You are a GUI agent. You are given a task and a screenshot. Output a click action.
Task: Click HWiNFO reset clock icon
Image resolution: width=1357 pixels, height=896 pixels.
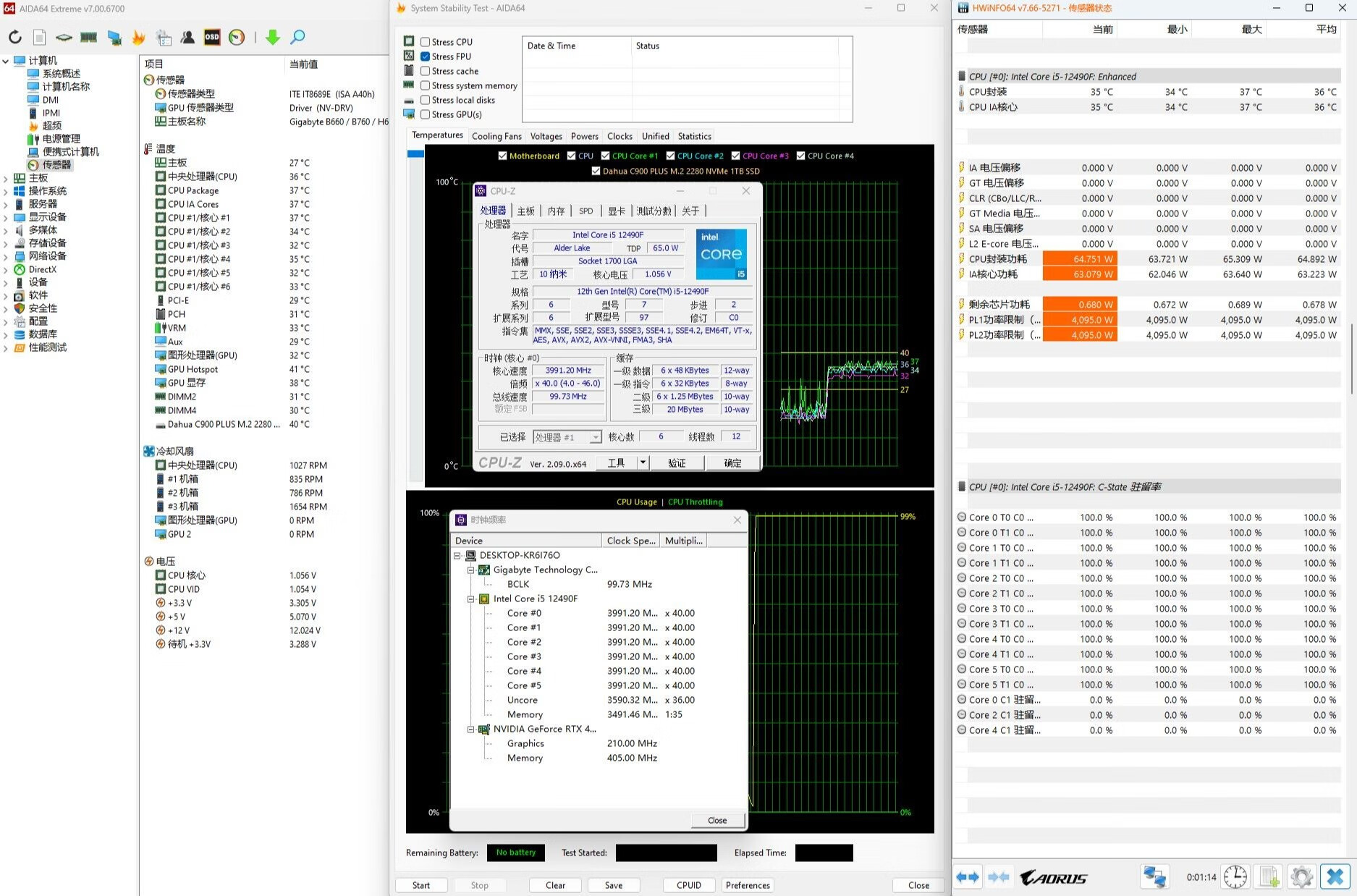pos(1235,877)
